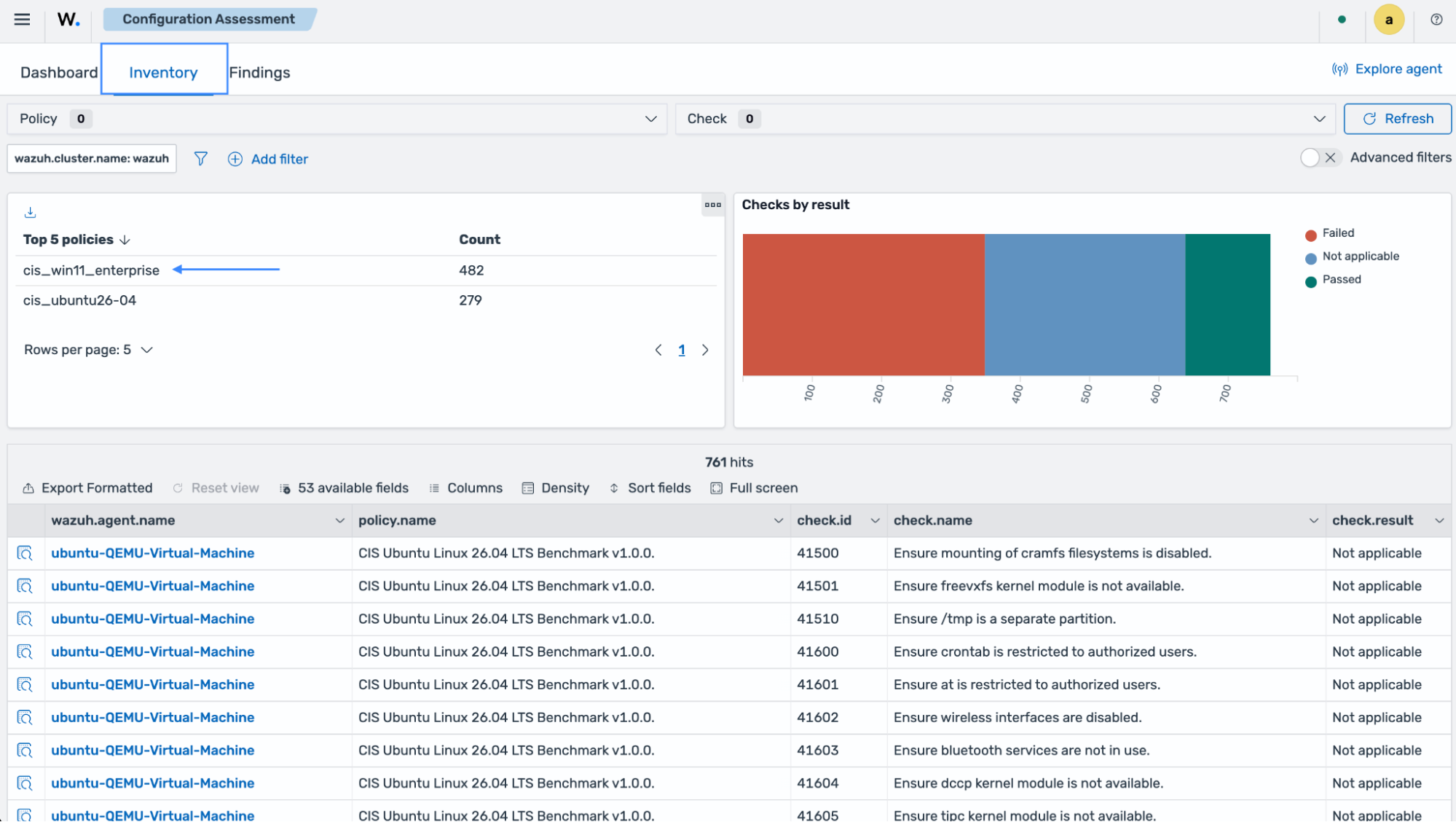The height and width of the screenshot is (822, 1456).
Task: Click the blue Not applicable bar segment
Action: 1085,305
